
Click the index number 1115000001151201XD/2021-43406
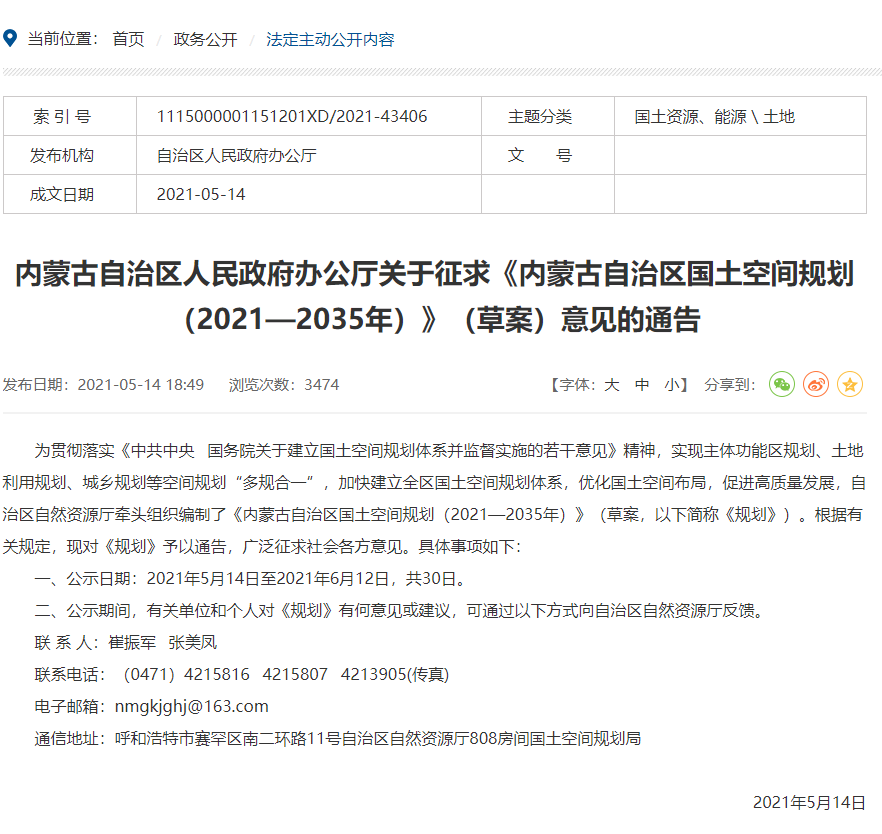[292, 116]
